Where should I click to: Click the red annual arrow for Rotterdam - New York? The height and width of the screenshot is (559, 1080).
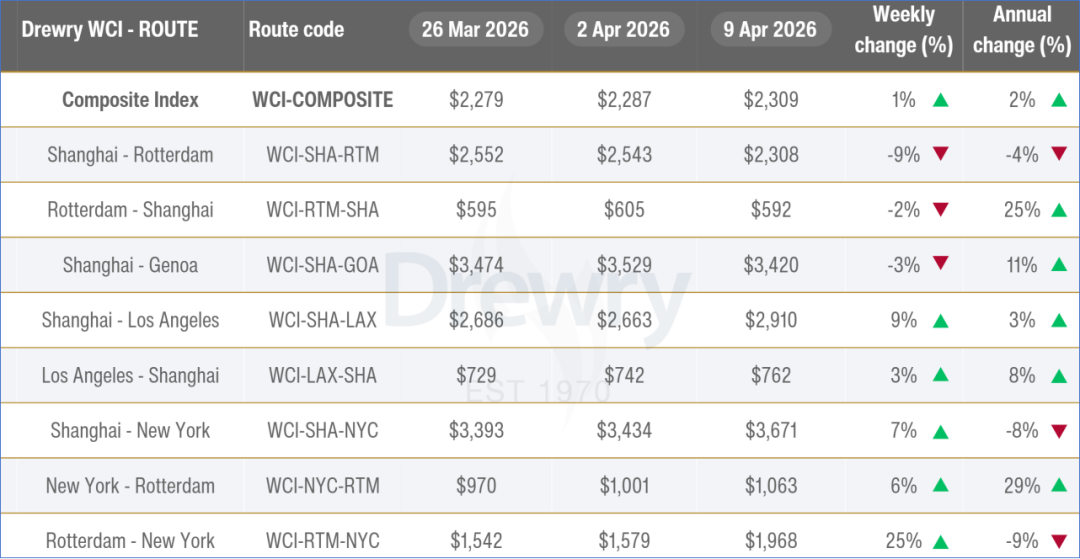click(1059, 541)
